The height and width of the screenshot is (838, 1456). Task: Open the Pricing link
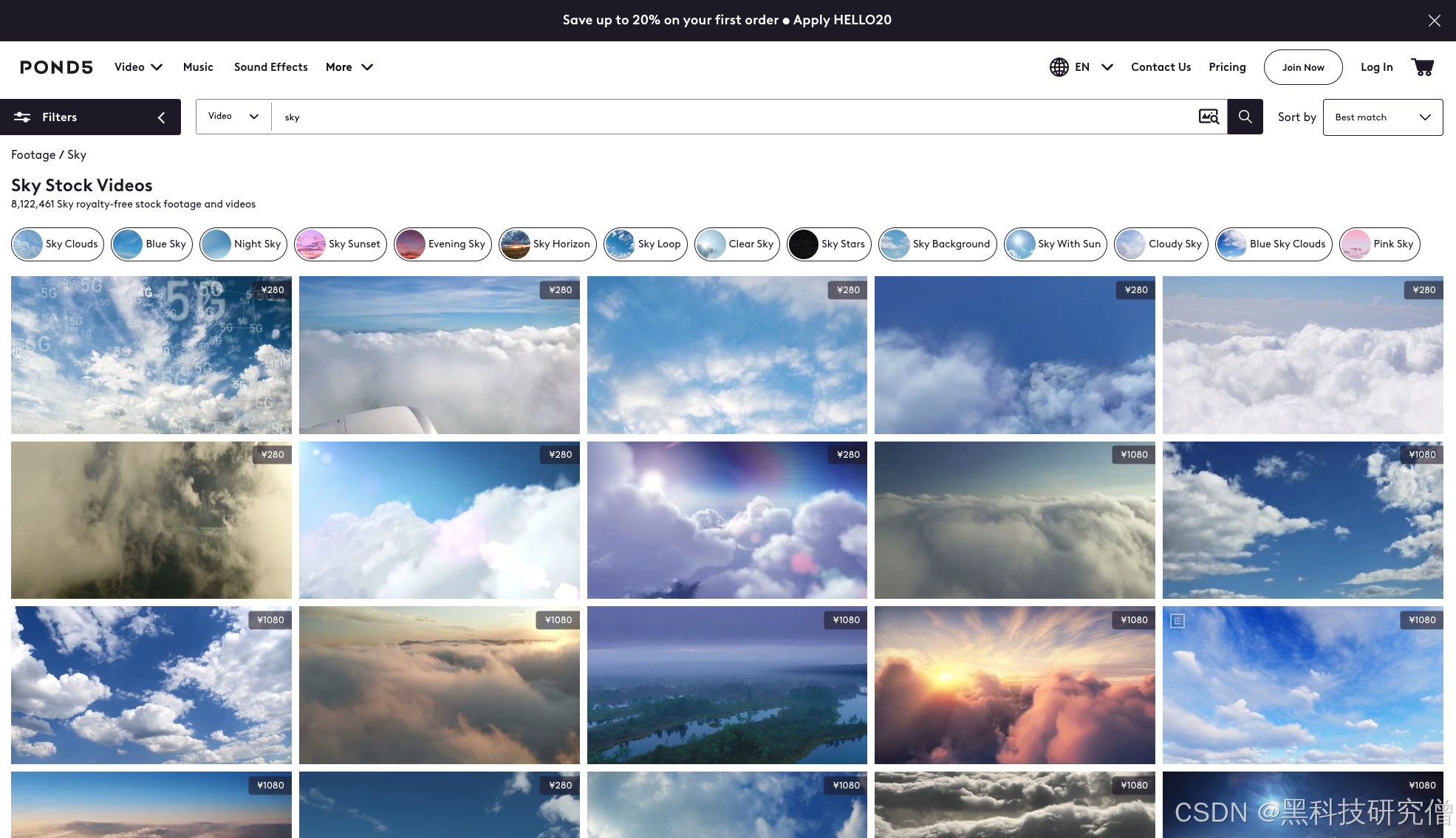point(1227,67)
